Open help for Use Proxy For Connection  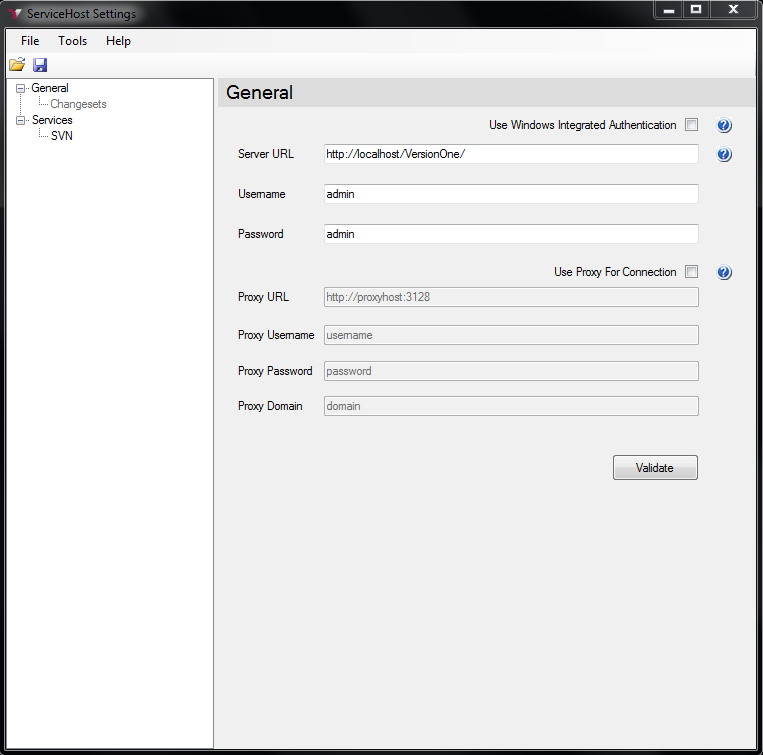pyautogui.click(x=724, y=272)
